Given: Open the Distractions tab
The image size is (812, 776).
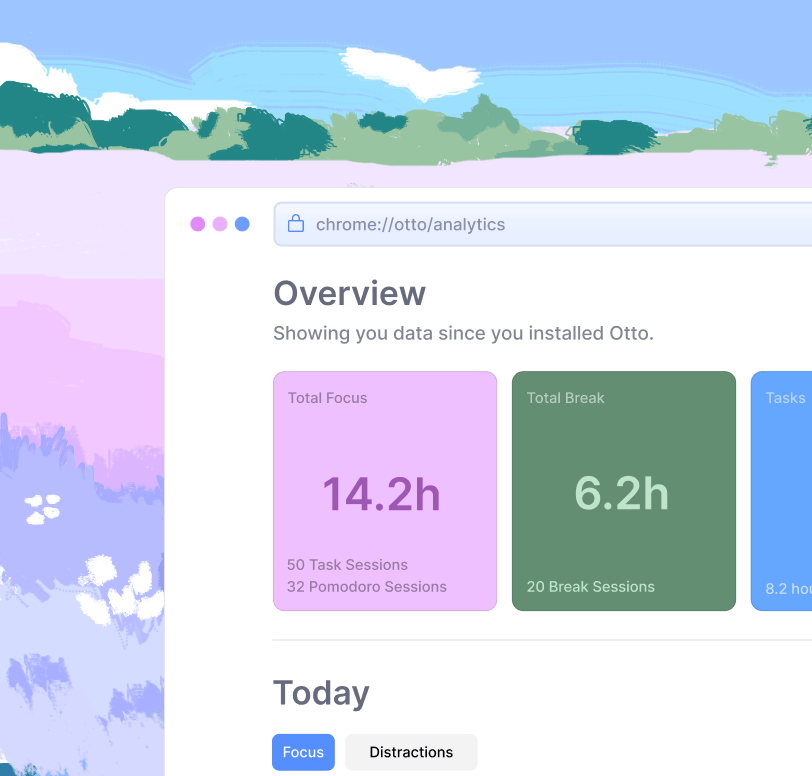Looking at the screenshot, I should point(411,752).
